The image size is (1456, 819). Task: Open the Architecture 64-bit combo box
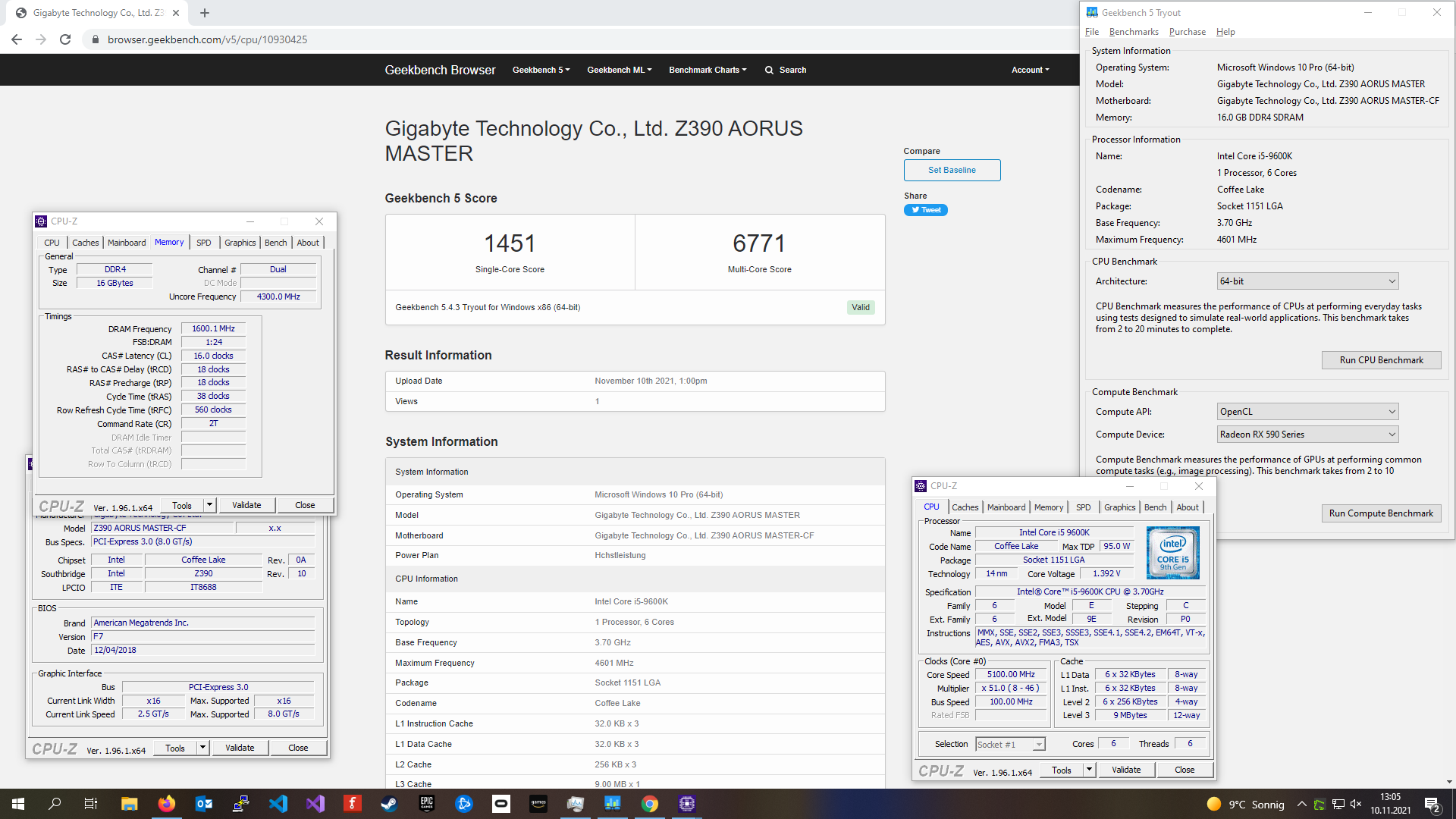1307,281
